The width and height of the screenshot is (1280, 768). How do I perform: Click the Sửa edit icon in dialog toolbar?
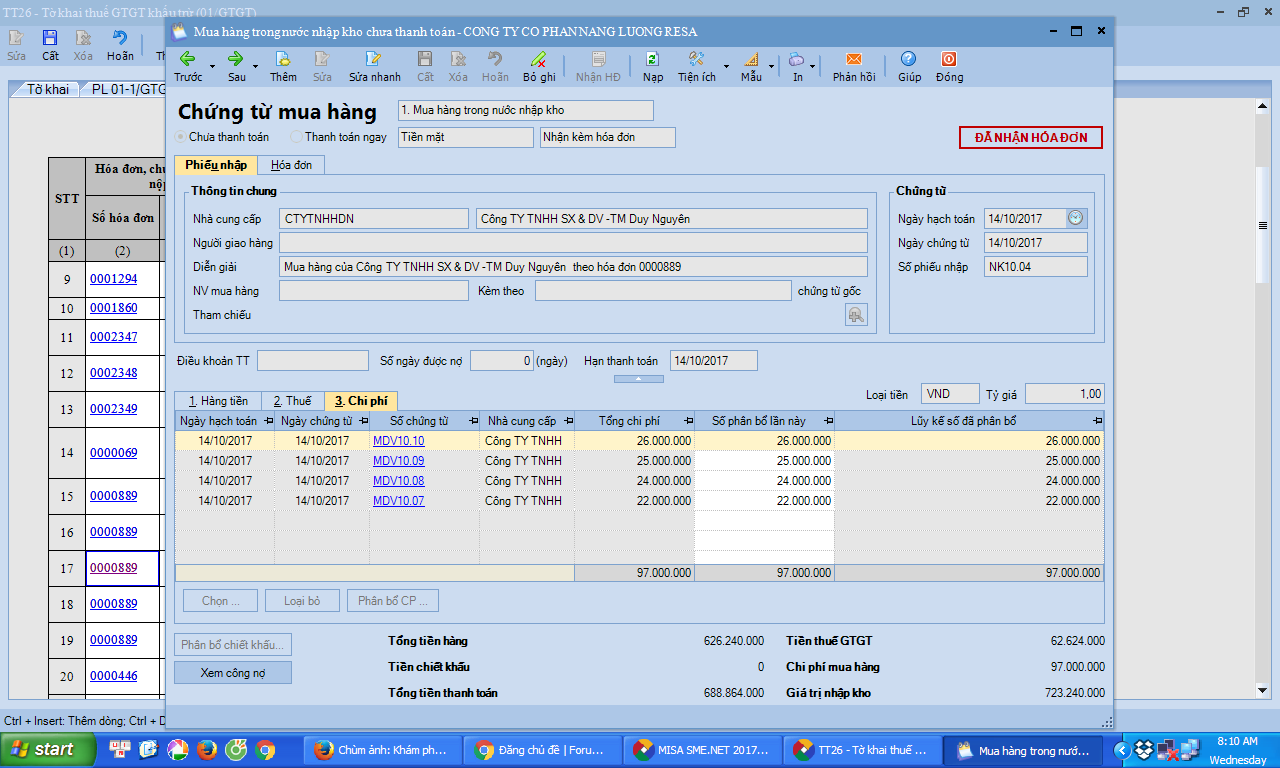click(322, 66)
